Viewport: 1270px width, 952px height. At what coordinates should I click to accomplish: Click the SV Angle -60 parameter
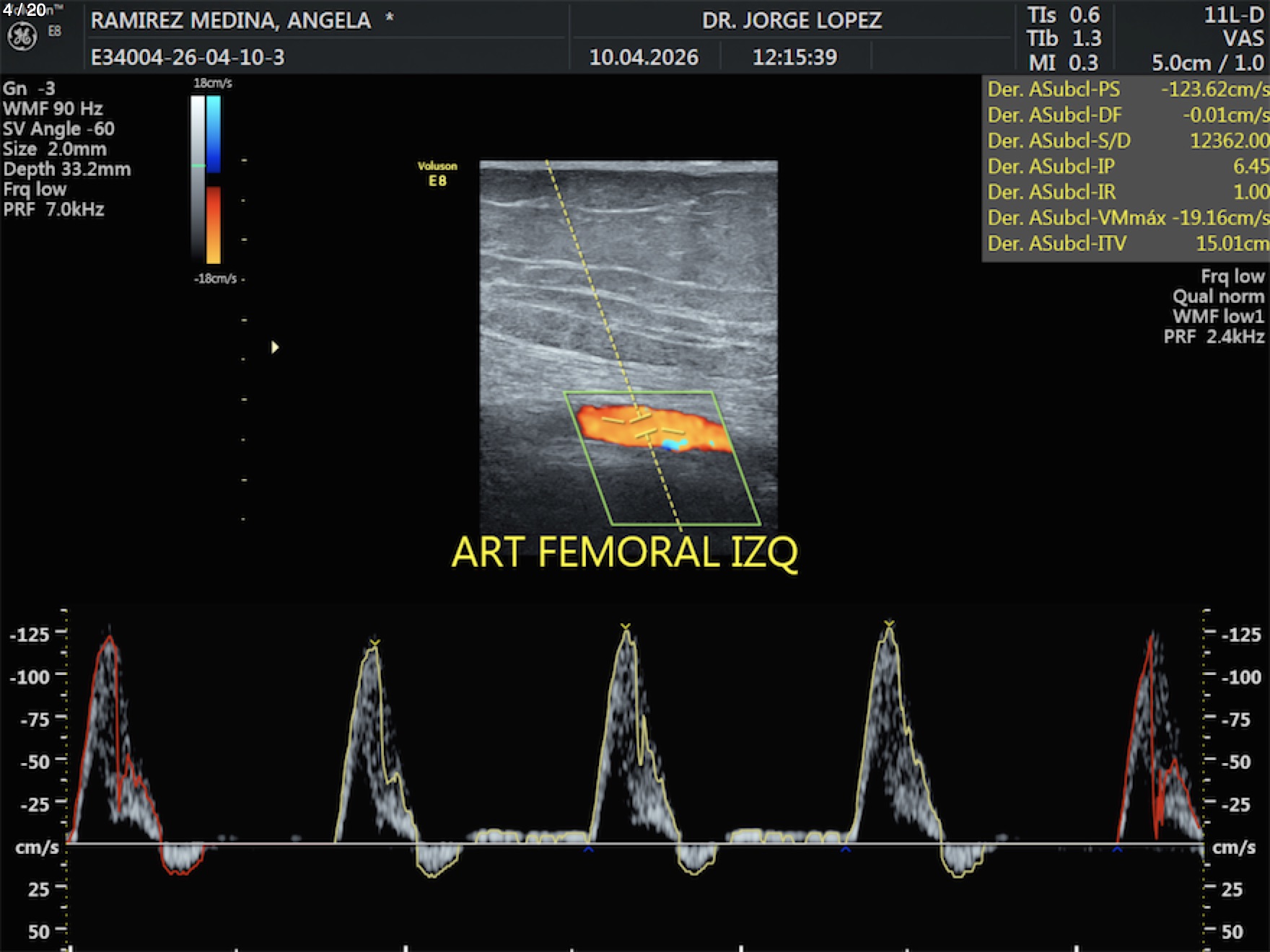pos(58,129)
